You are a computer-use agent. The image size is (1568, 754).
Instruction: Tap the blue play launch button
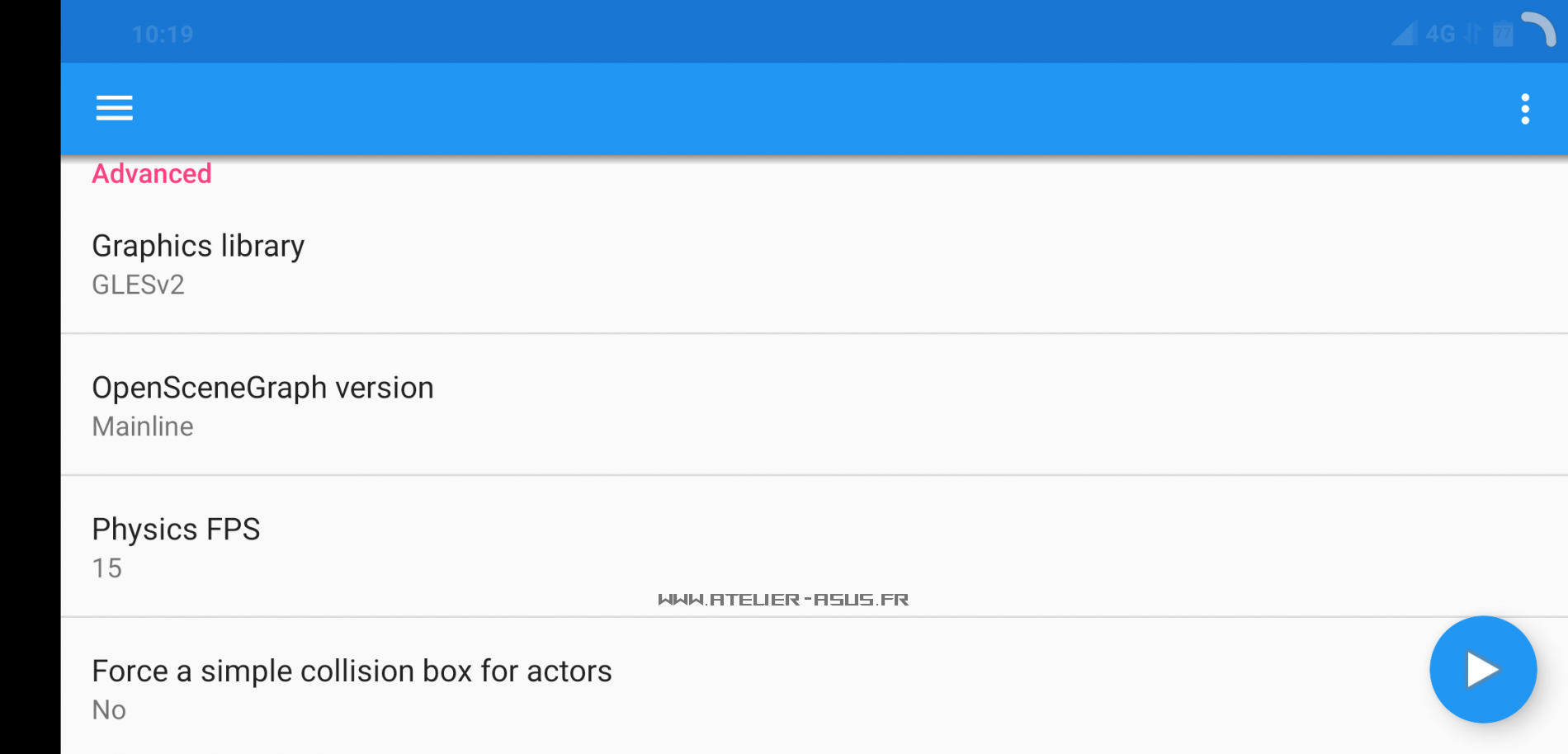pyautogui.click(x=1482, y=669)
